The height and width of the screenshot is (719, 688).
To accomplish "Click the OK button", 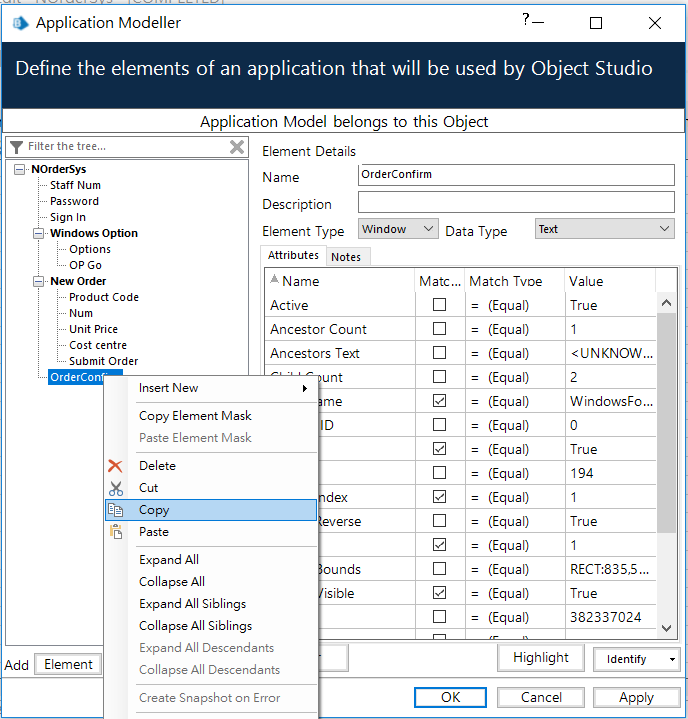I will 450,697.
